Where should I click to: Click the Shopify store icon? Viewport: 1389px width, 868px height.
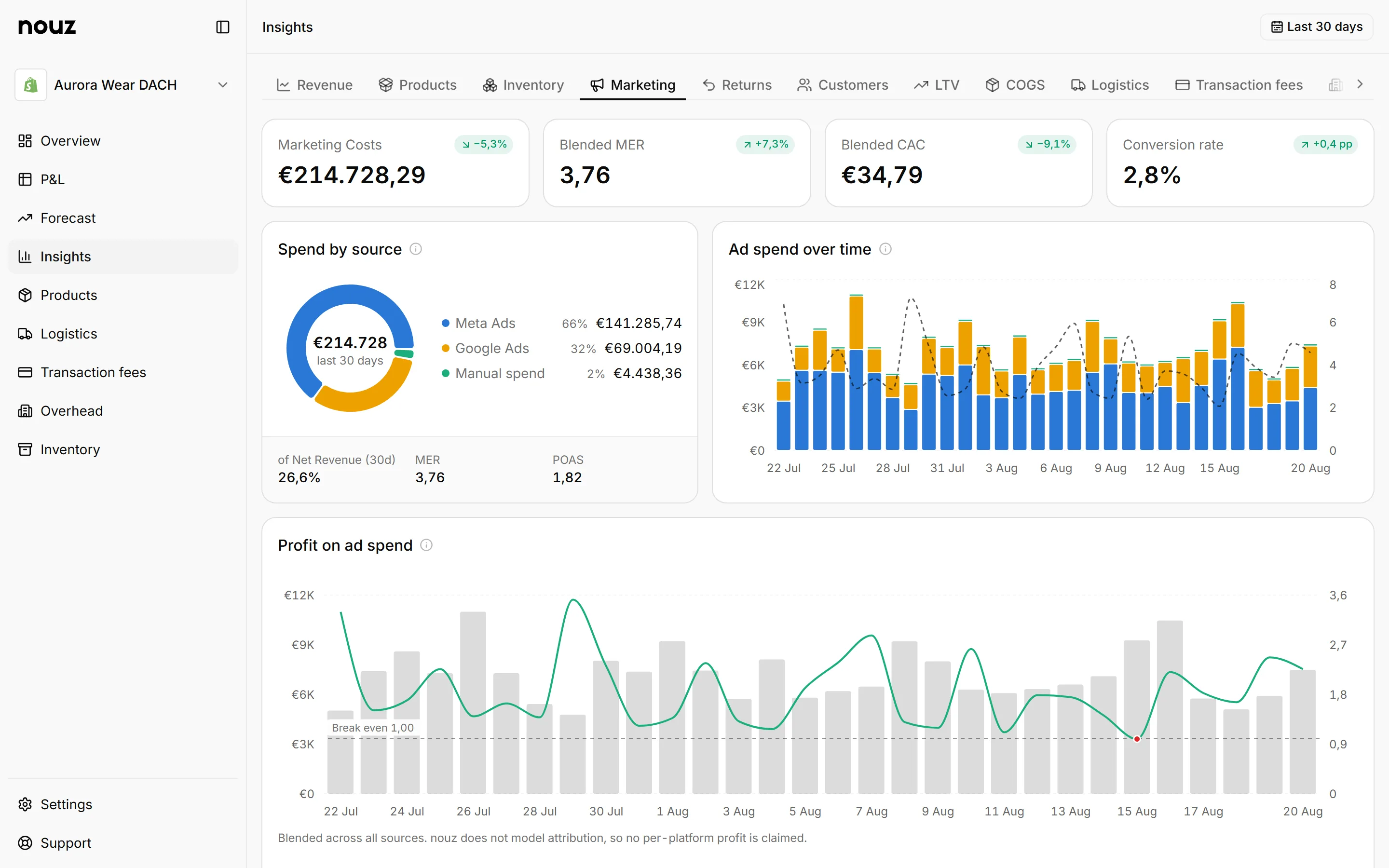pos(30,85)
